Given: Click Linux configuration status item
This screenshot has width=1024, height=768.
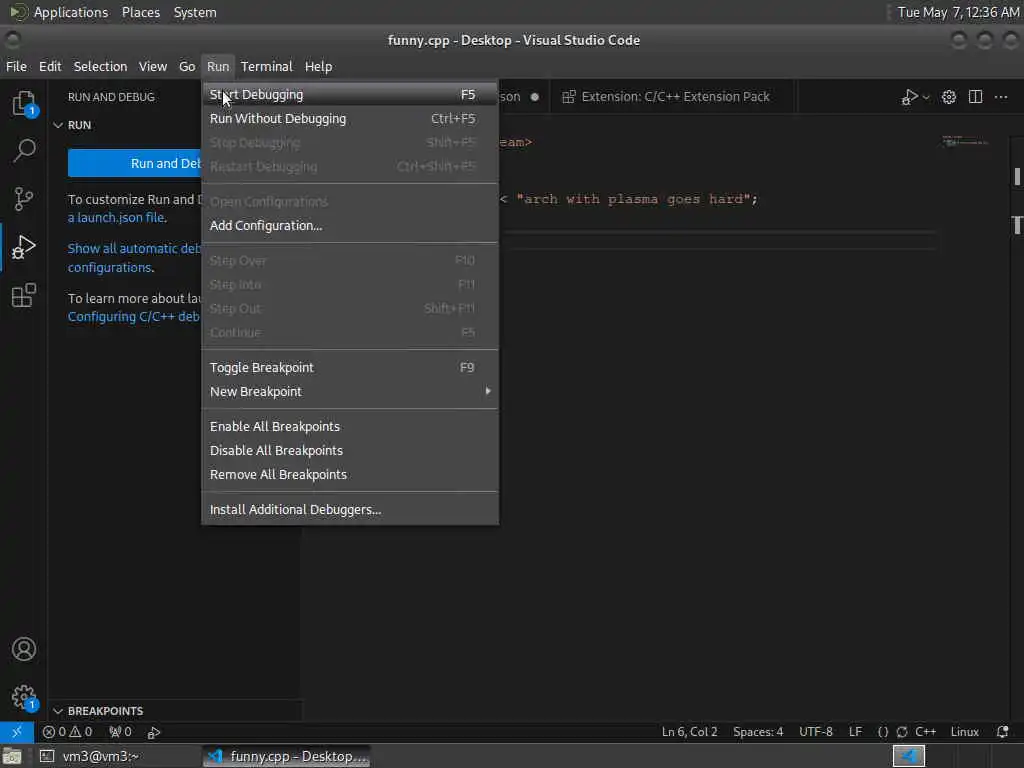Looking at the screenshot, I should (x=964, y=731).
